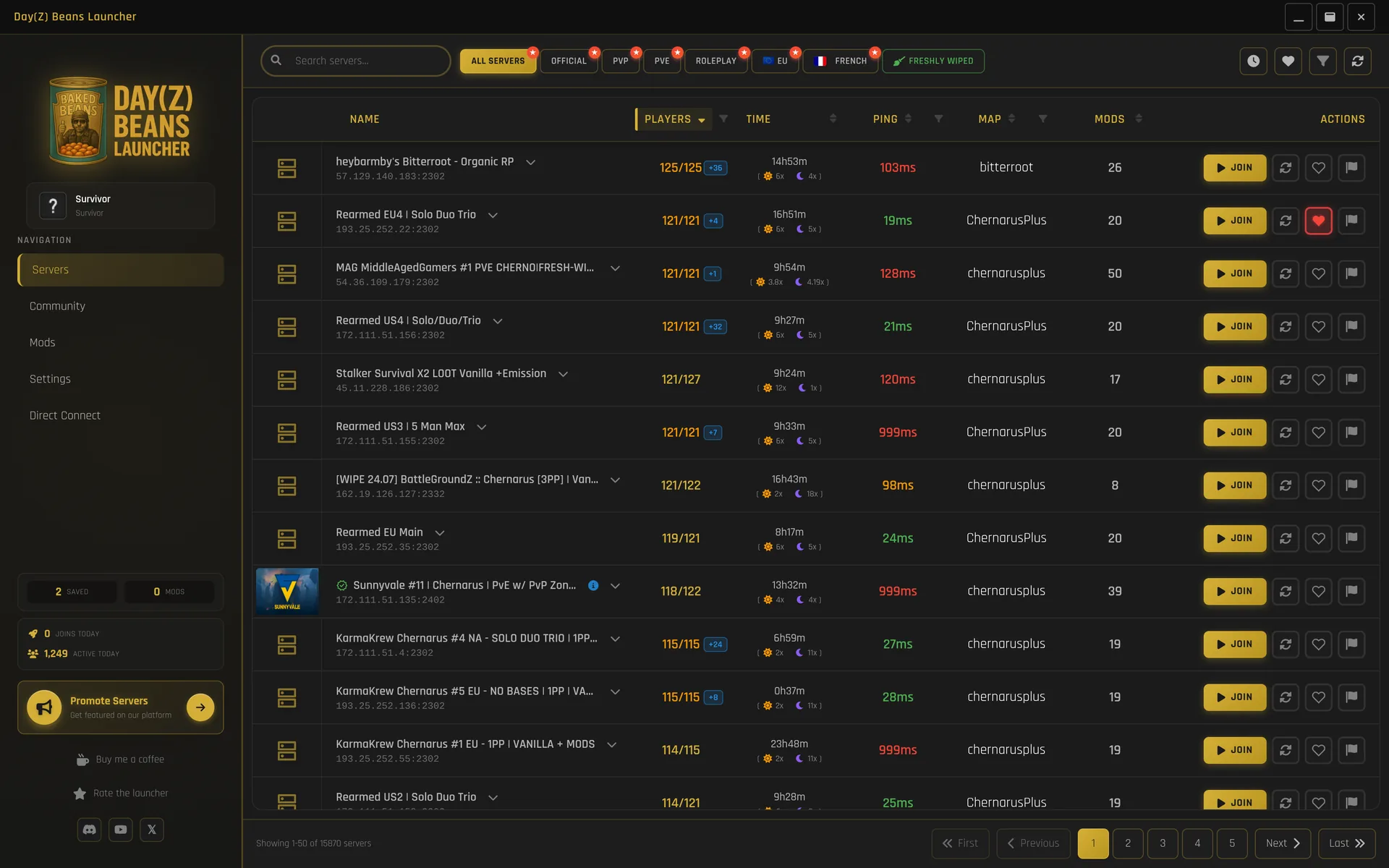Open the filter funnel in top toolbar
The width and height of the screenshot is (1389, 868).
1322,61
